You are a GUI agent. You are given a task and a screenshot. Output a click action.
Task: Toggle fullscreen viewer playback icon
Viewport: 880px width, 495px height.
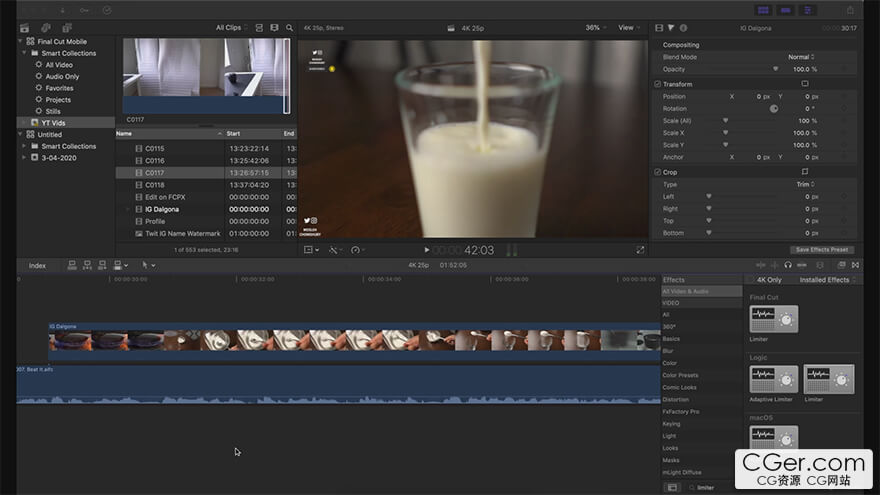click(640, 250)
